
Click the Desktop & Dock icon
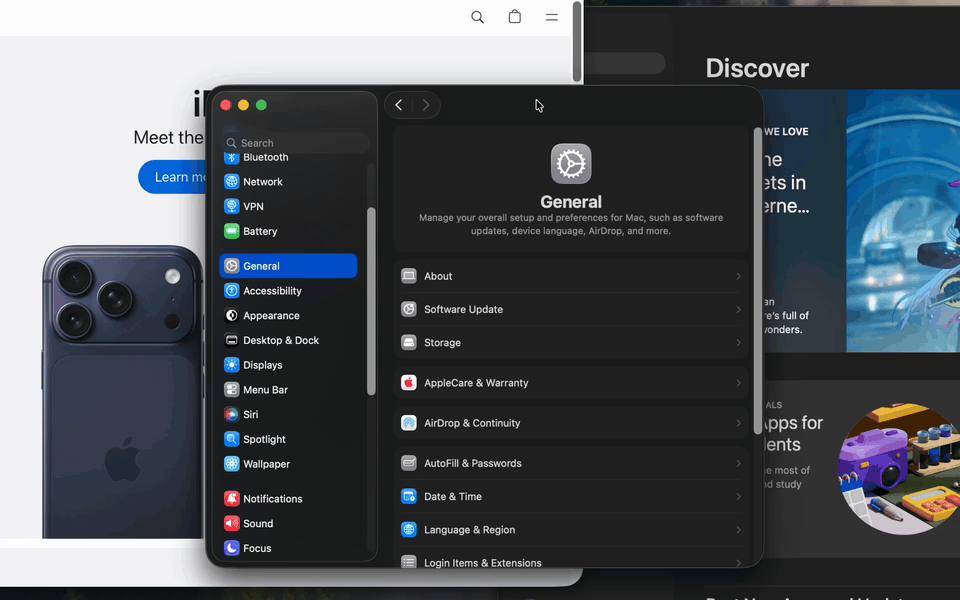(x=231, y=340)
